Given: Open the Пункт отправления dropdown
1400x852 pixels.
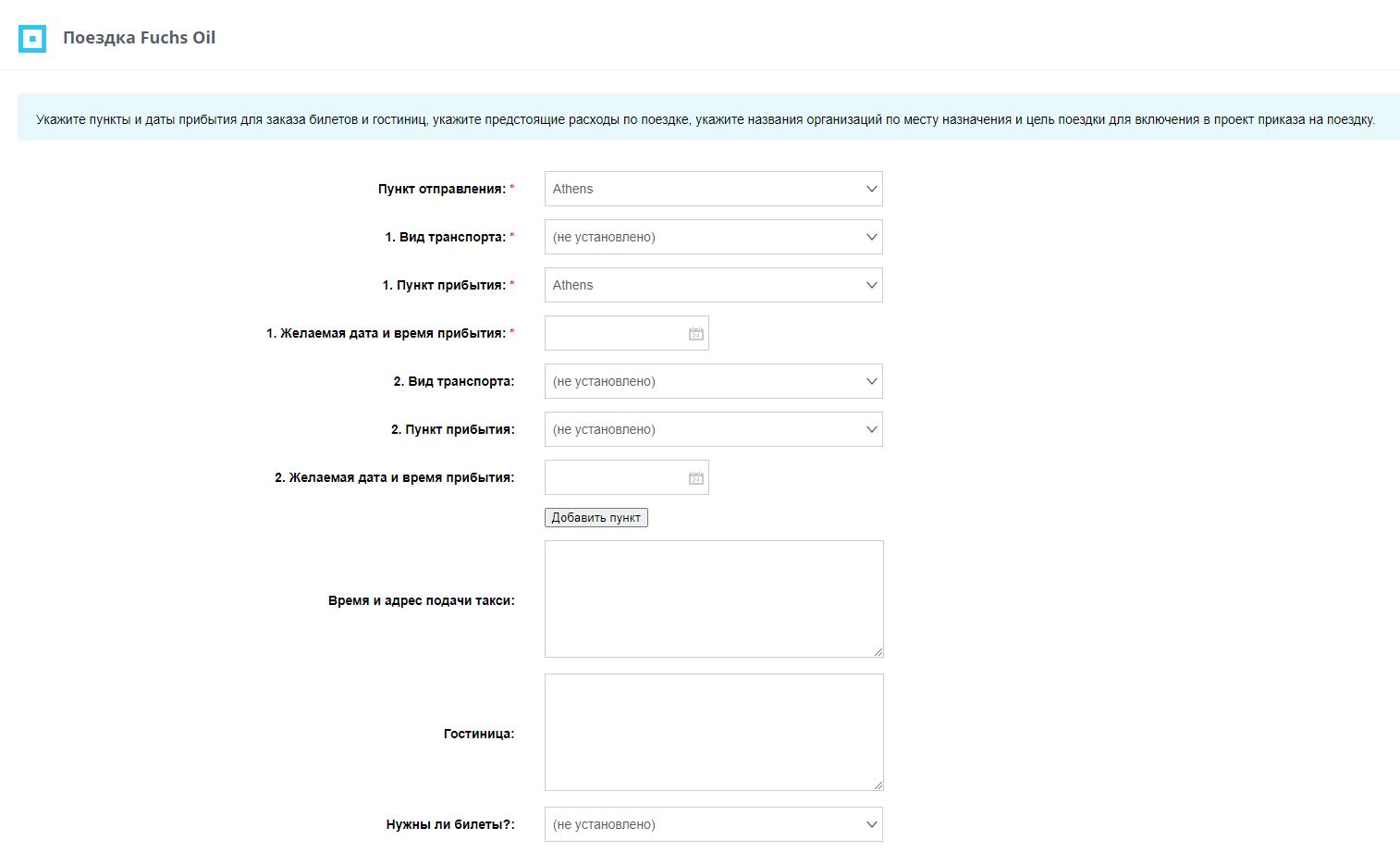Looking at the screenshot, I should 714,189.
